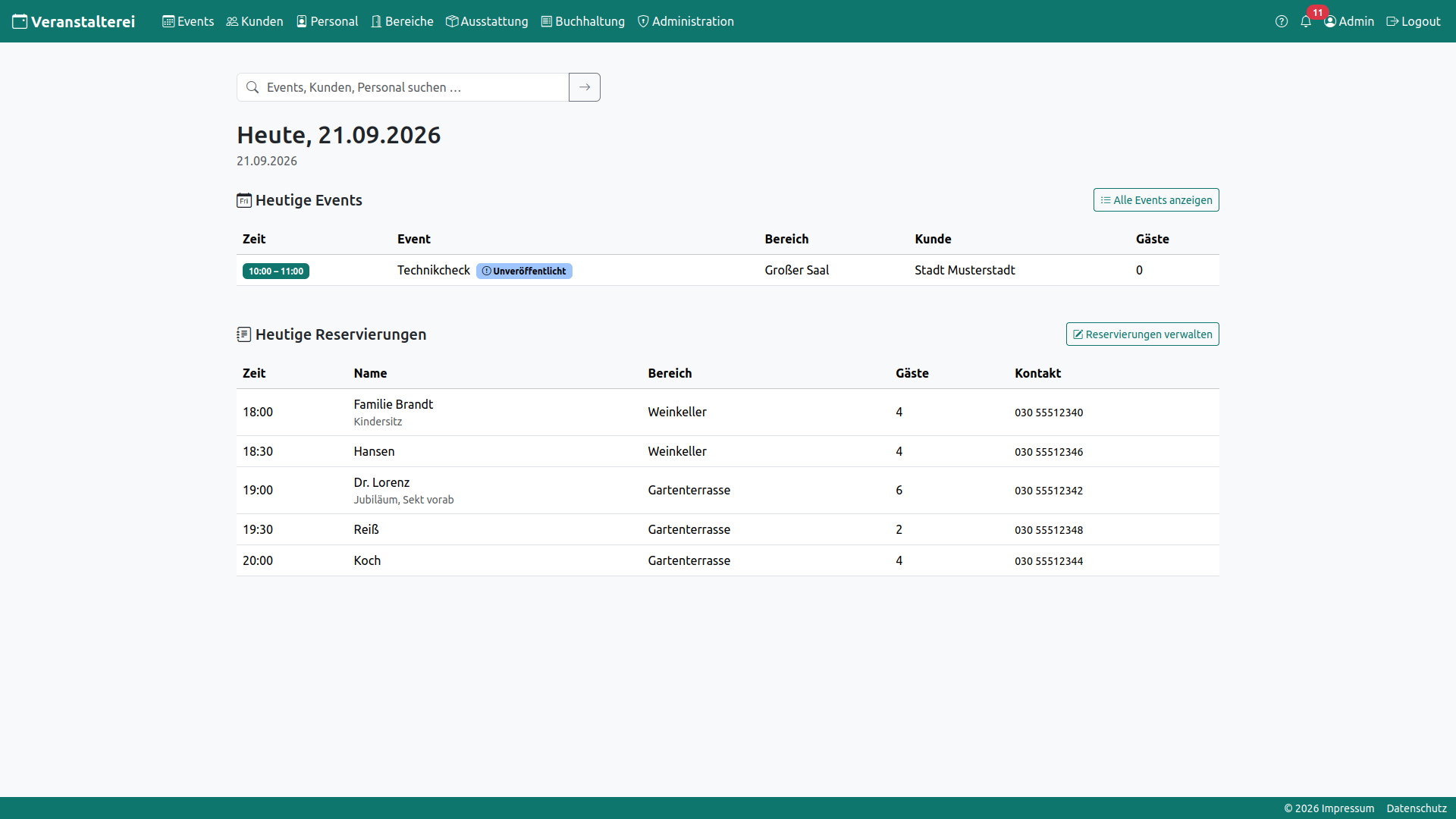Select the Koch reservation name

(367, 560)
